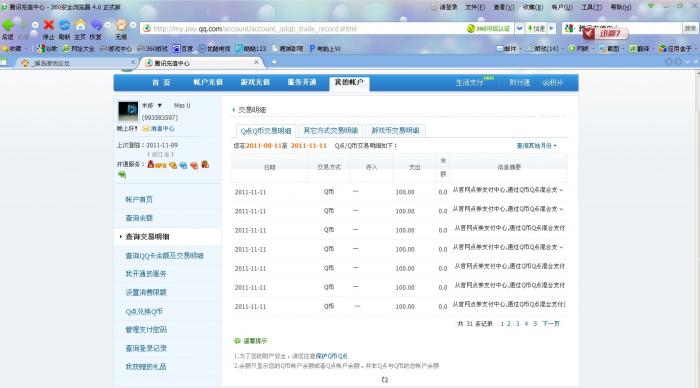
Task: Click 查询QQ卡余额及交易明细 in the sidebar
Action: coord(164,255)
